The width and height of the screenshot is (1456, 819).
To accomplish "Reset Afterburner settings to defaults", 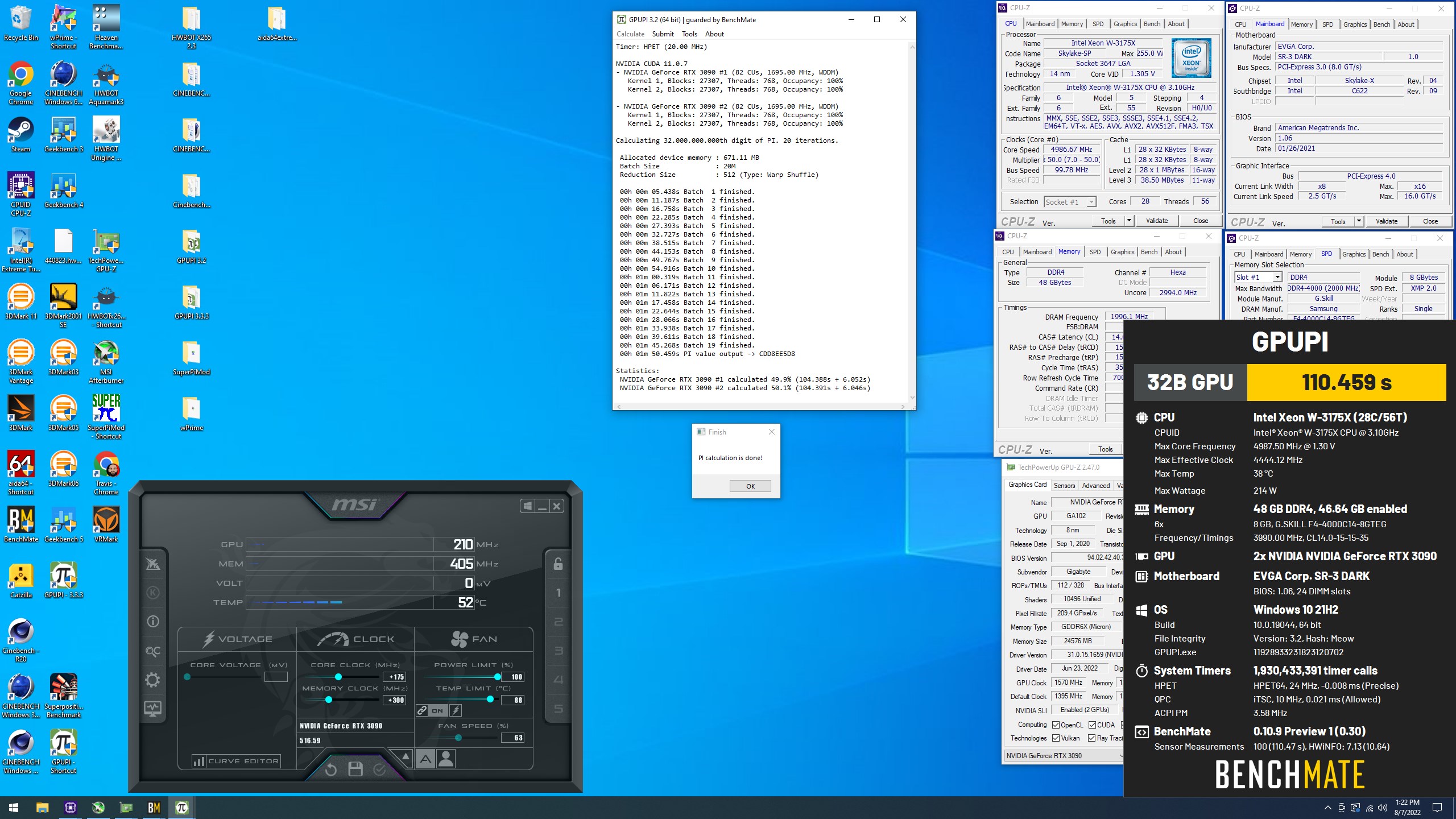I will [x=331, y=770].
